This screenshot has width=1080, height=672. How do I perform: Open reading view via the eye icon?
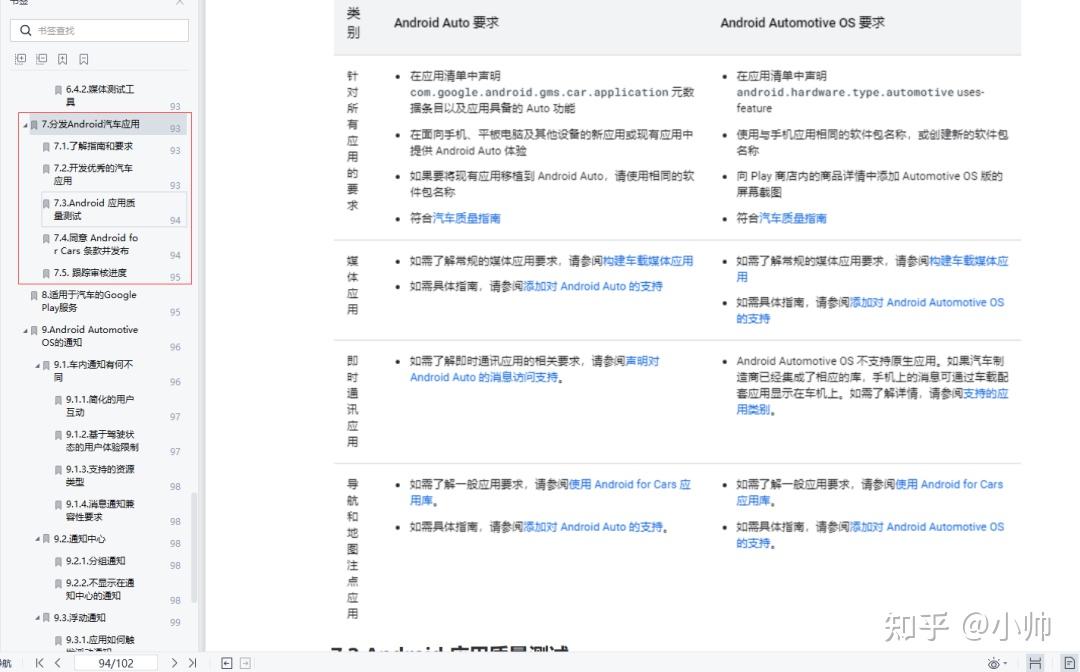[x=992, y=662]
